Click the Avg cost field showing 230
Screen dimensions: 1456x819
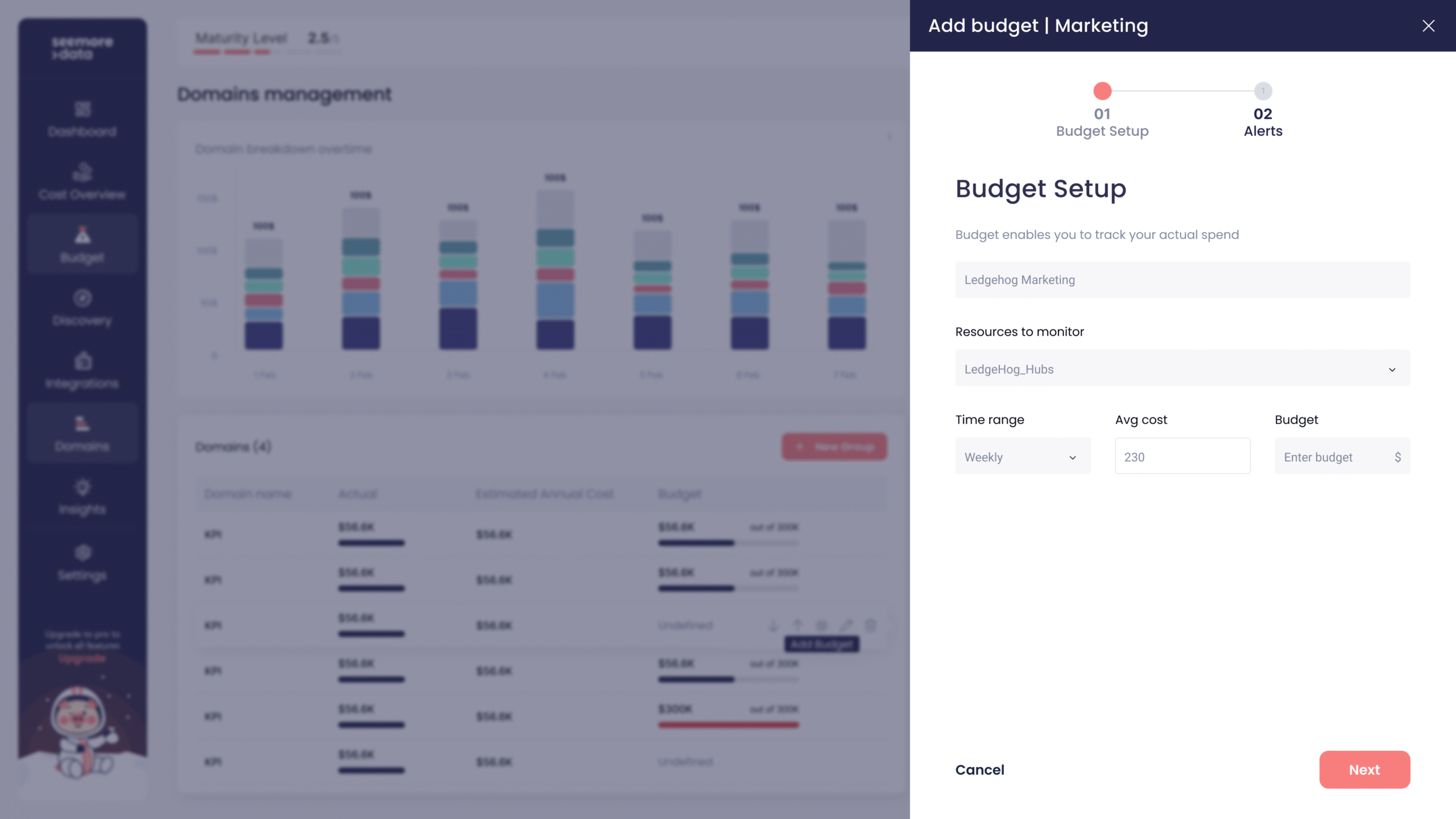pos(1182,457)
